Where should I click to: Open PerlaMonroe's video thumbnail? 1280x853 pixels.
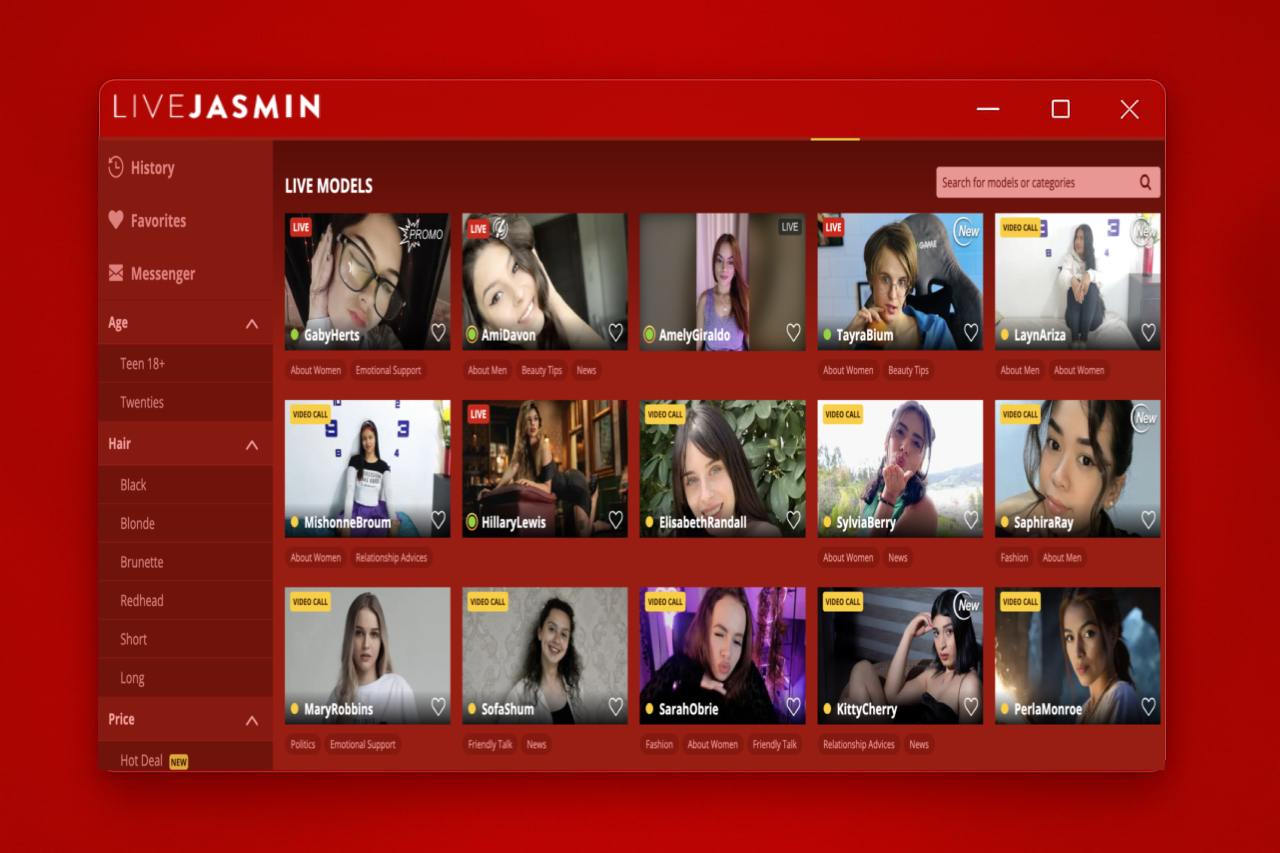click(1078, 655)
